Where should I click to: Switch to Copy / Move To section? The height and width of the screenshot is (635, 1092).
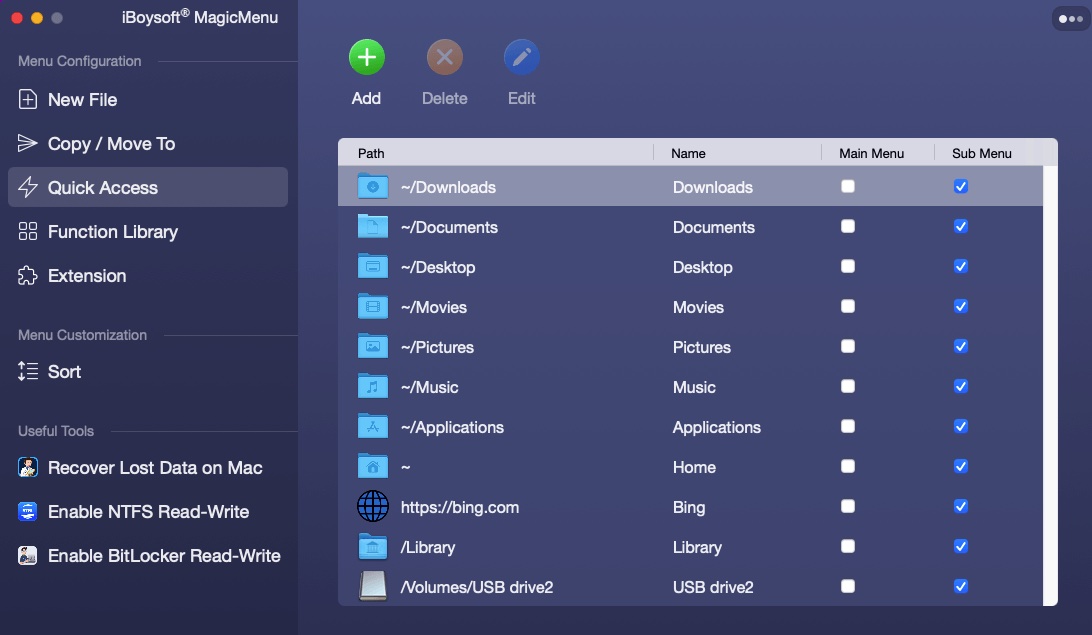point(111,144)
